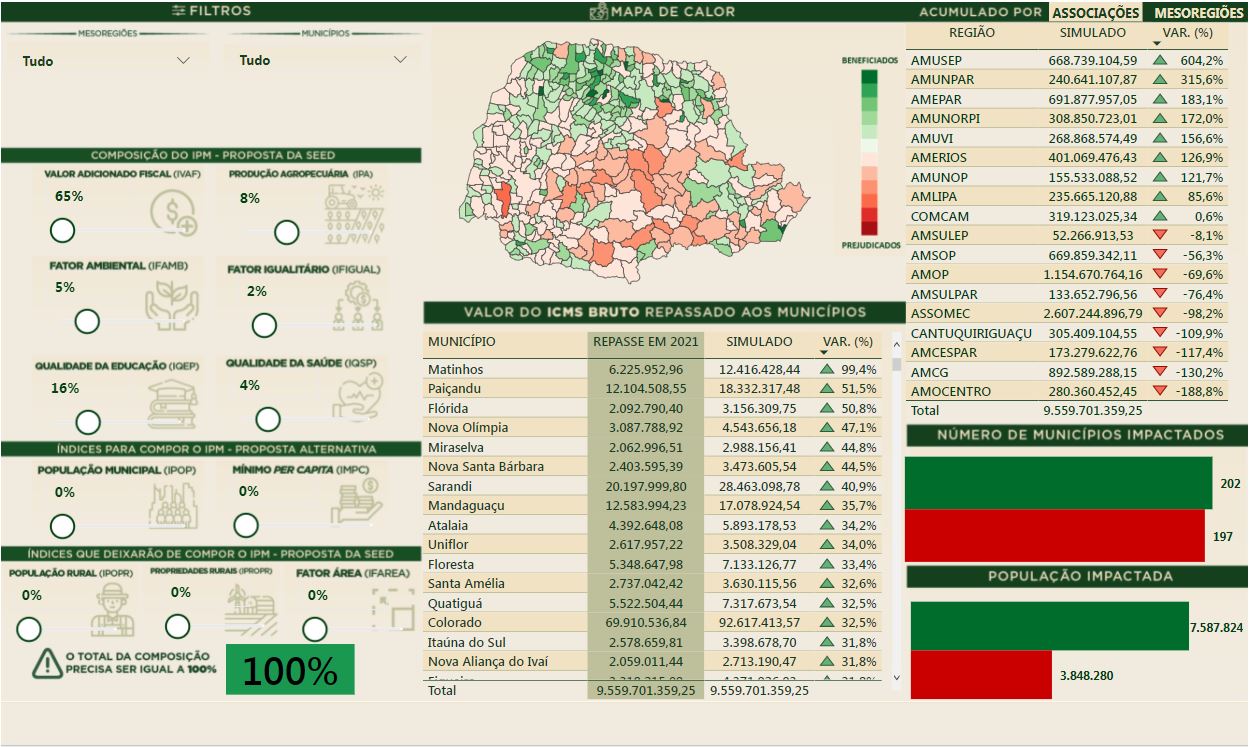Click the Fator Área slider handle

[314, 629]
